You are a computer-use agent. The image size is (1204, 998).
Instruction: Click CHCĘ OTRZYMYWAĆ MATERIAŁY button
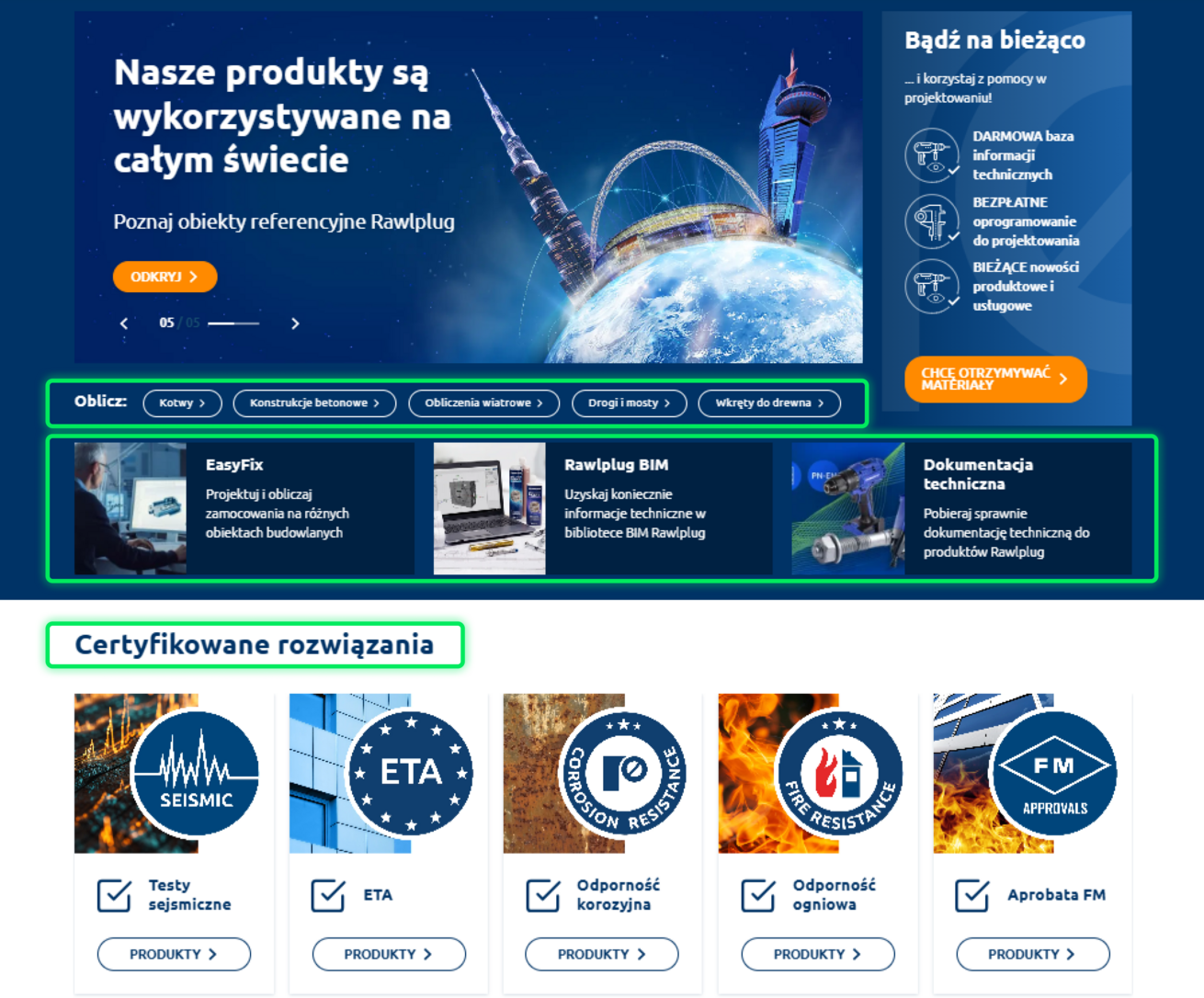point(995,379)
